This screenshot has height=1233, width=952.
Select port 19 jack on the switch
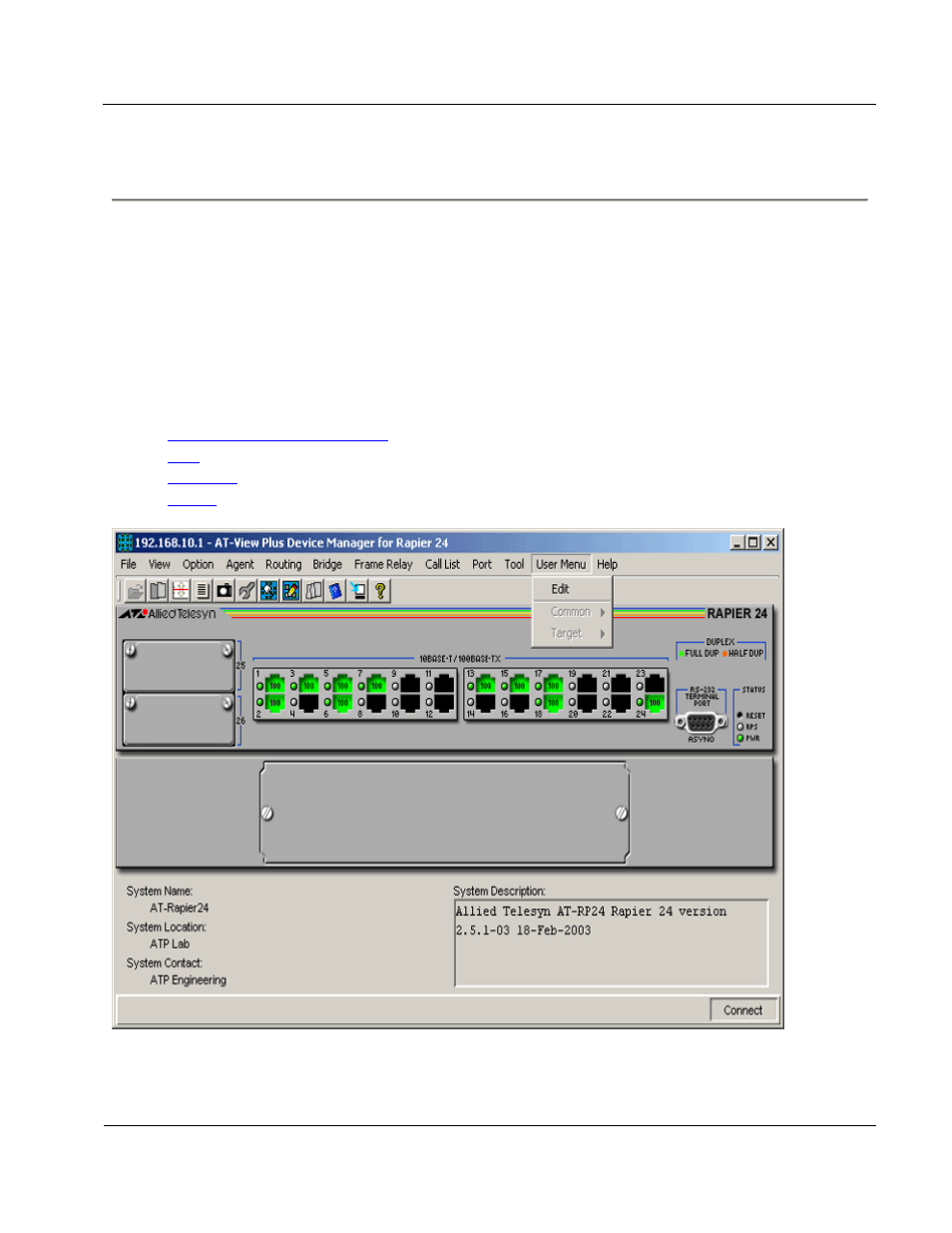pyautogui.click(x=588, y=684)
